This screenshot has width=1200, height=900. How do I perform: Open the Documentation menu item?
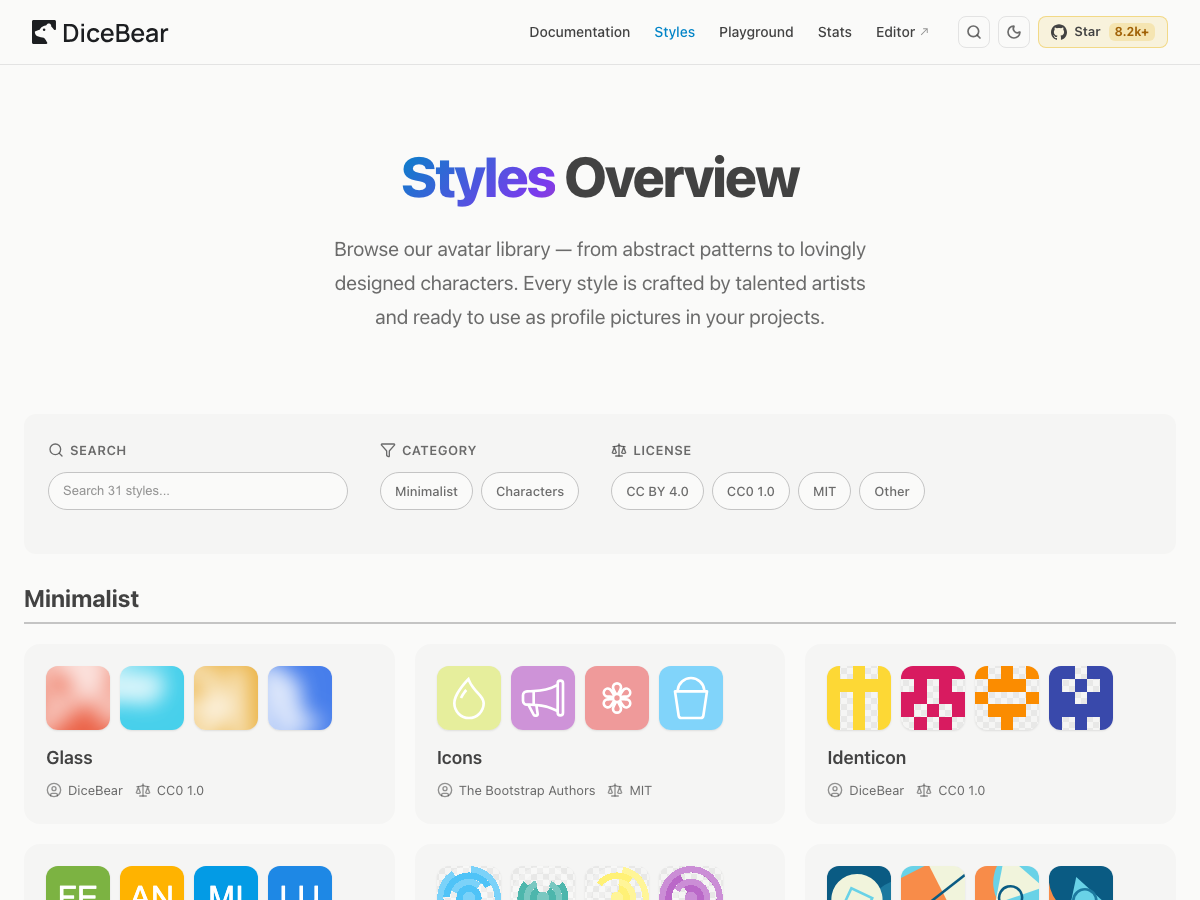(x=580, y=32)
